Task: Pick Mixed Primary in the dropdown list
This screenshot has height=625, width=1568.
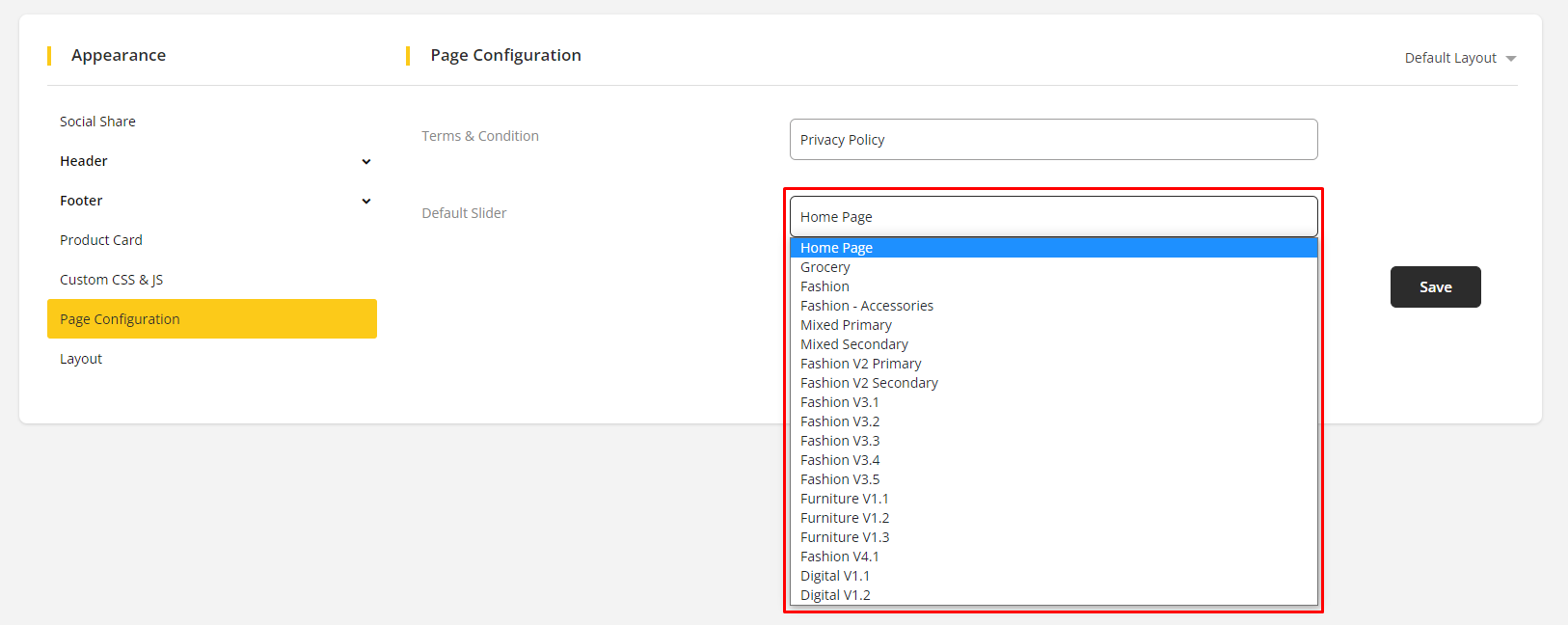Action: tap(846, 325)
